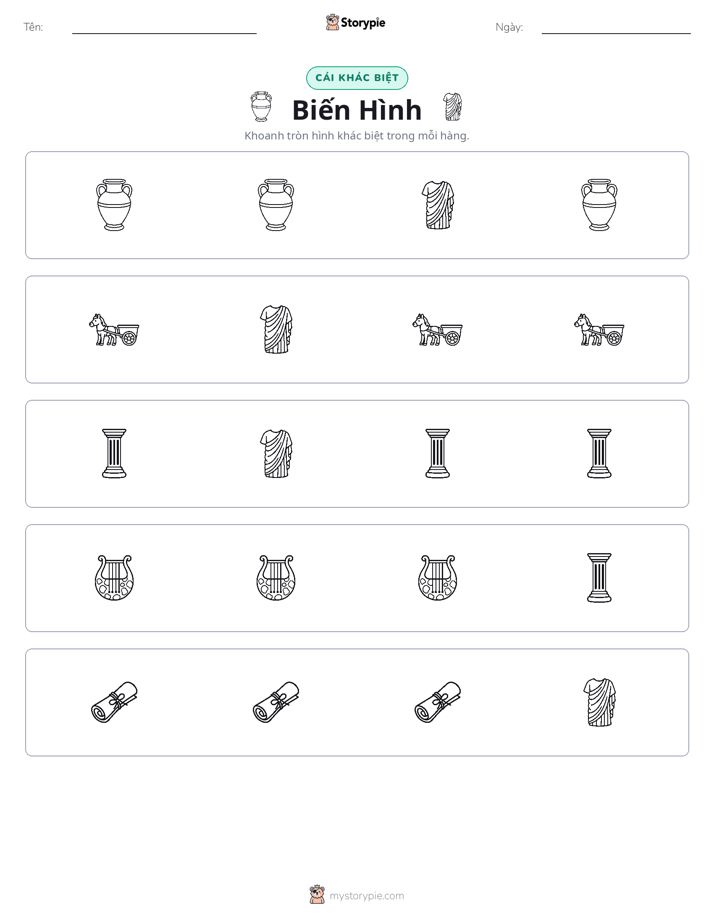Click the last vase in row one

pos(599,205)
